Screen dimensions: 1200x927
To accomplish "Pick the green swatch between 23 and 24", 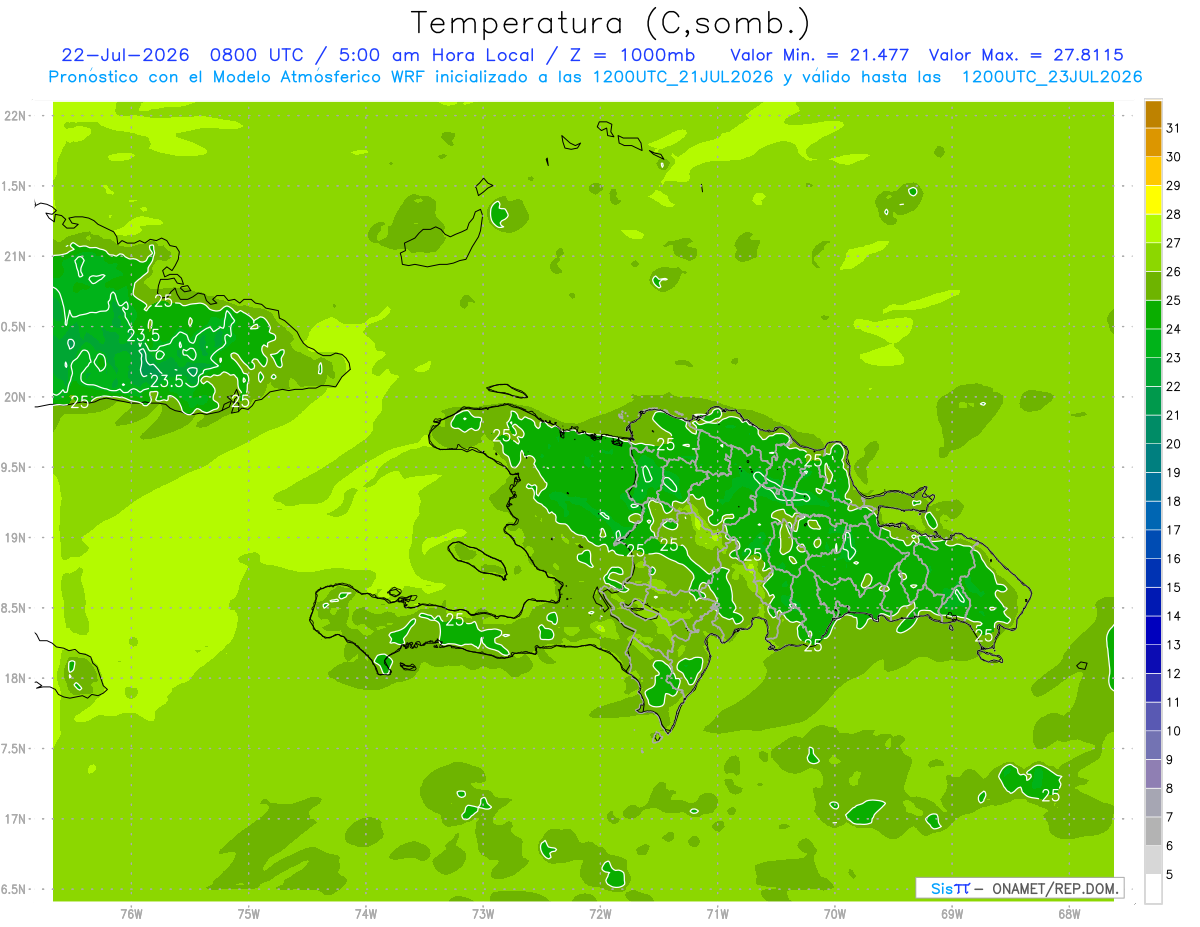I will [1153, 343].
